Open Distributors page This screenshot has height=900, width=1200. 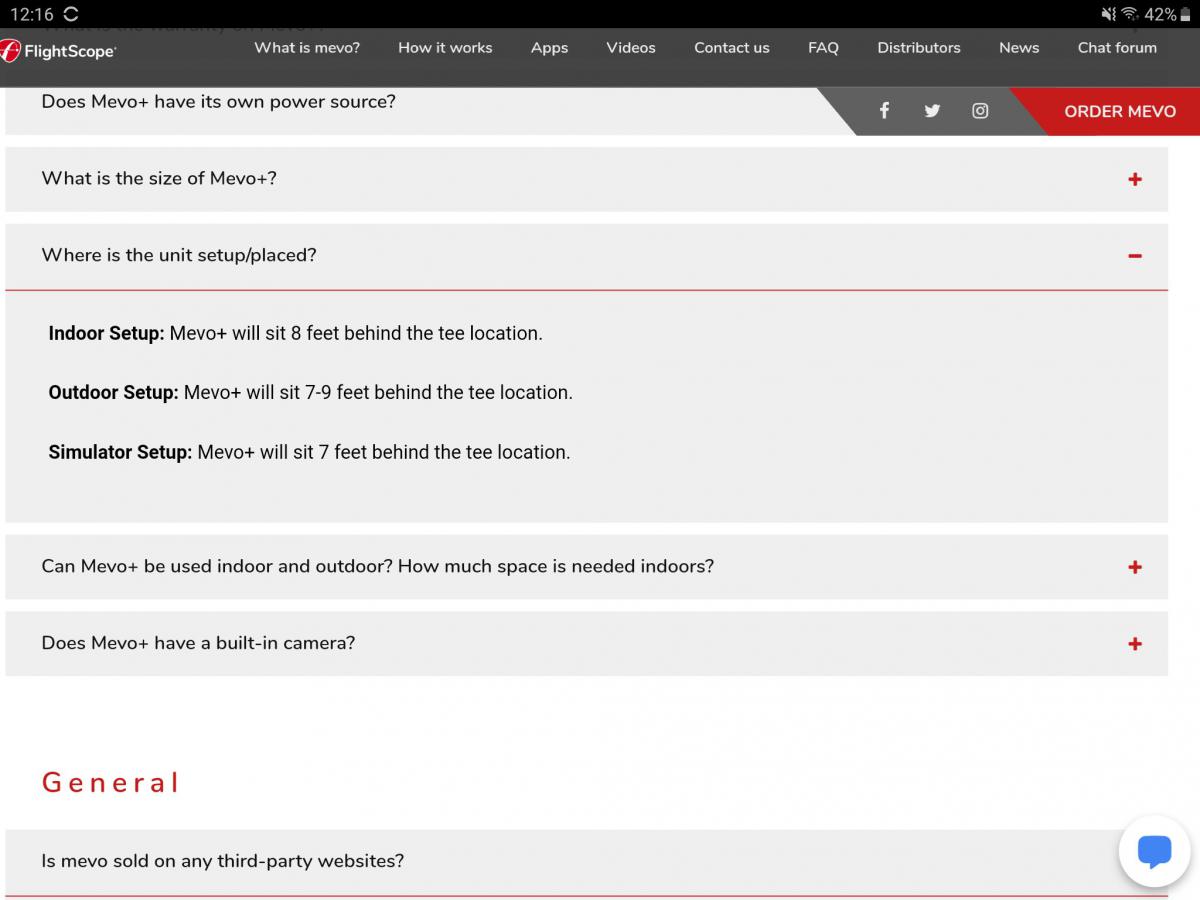click(919, 47)
